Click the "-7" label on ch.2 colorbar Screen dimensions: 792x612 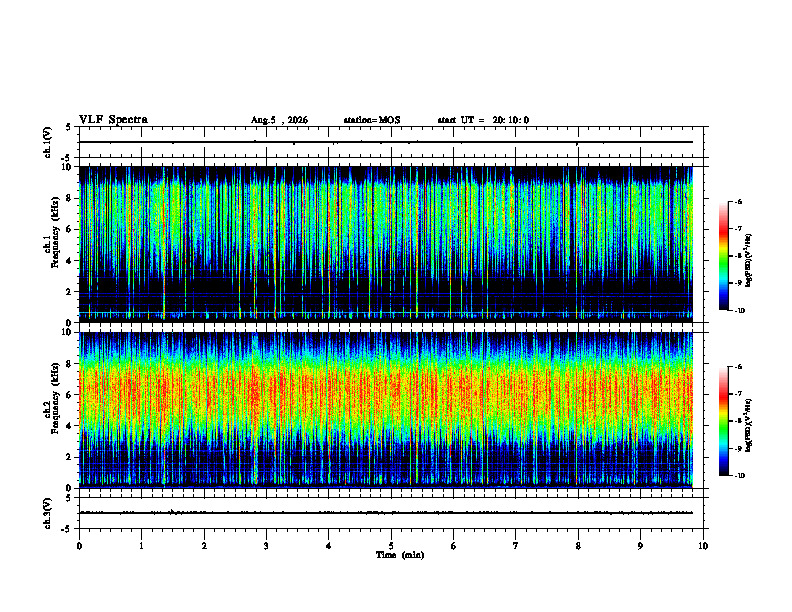[x=738, y=394]
